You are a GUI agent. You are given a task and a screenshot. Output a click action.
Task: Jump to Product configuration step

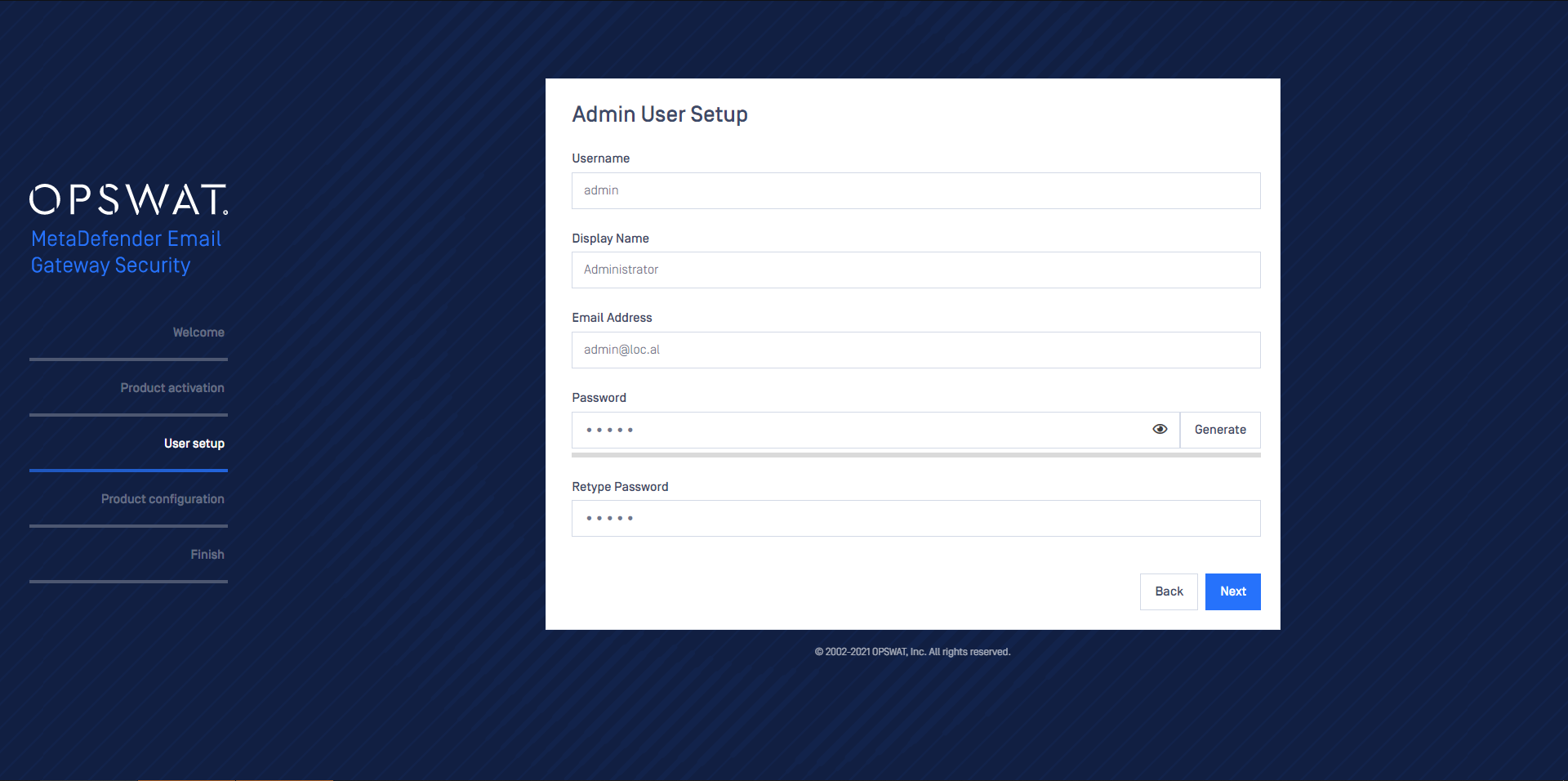click(163, 499)
